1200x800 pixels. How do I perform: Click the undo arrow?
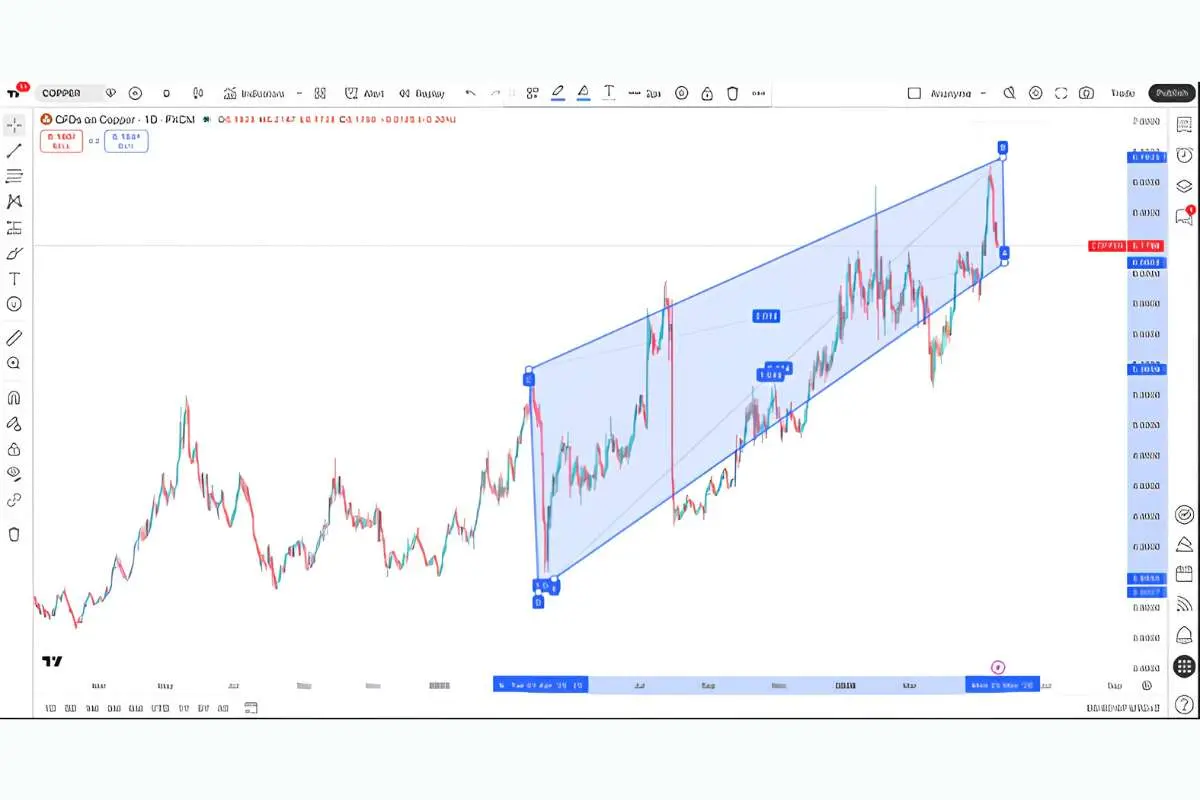tap(470, 93)
